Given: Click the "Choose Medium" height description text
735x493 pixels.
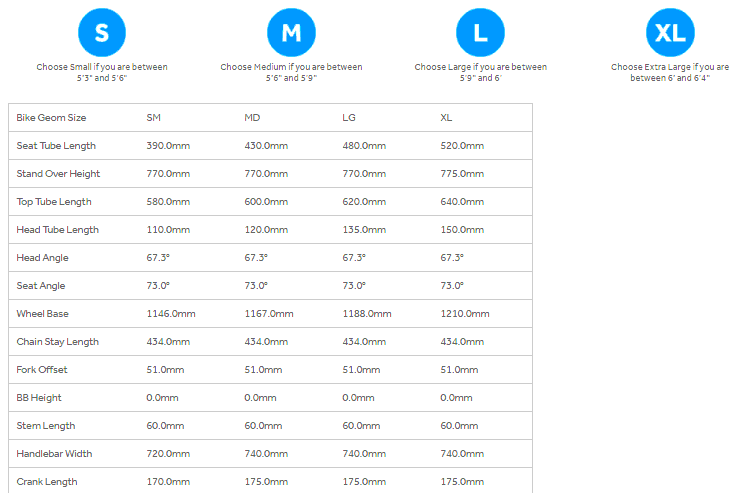Looking at the screenshot, I should (x=291, y=72).
